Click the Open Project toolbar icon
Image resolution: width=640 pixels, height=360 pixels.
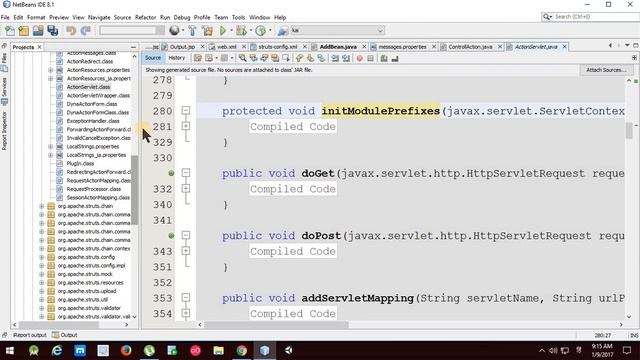(x=38, y=31)
